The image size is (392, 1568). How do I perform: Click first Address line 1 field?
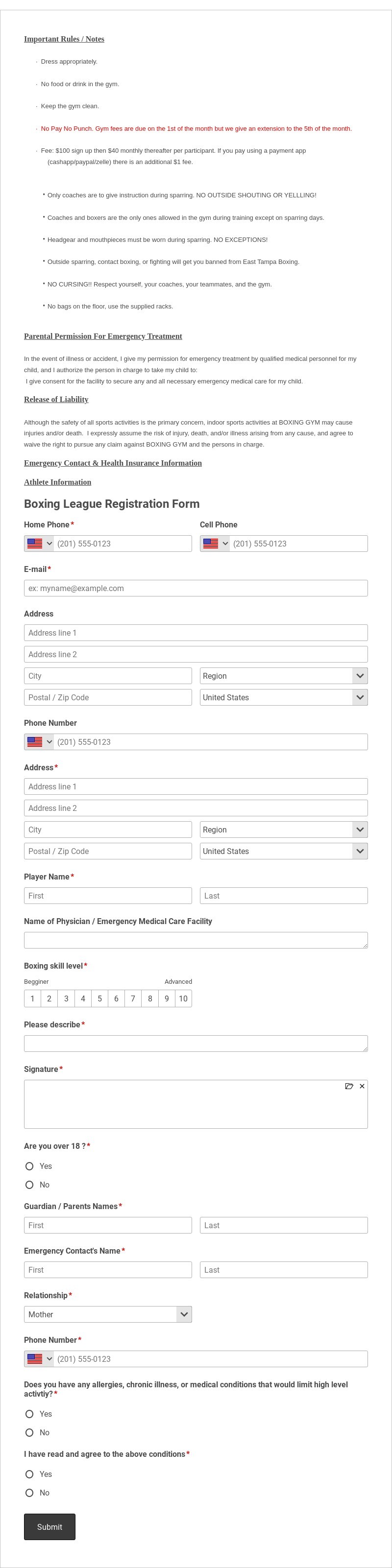(x=196, y=632)
